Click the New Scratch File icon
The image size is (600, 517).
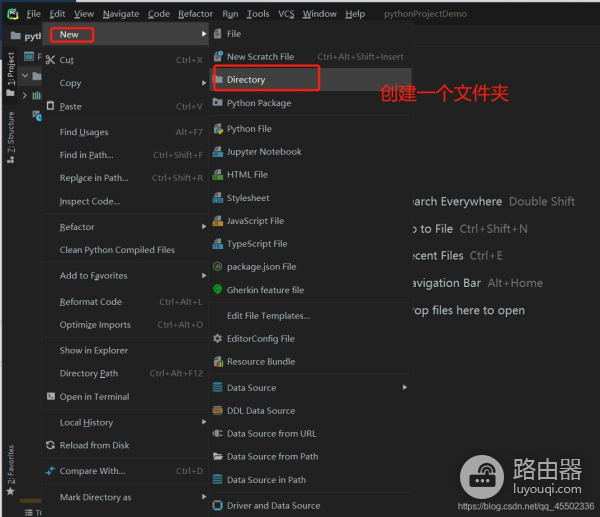pyautogui.click(x=218, y=56)
